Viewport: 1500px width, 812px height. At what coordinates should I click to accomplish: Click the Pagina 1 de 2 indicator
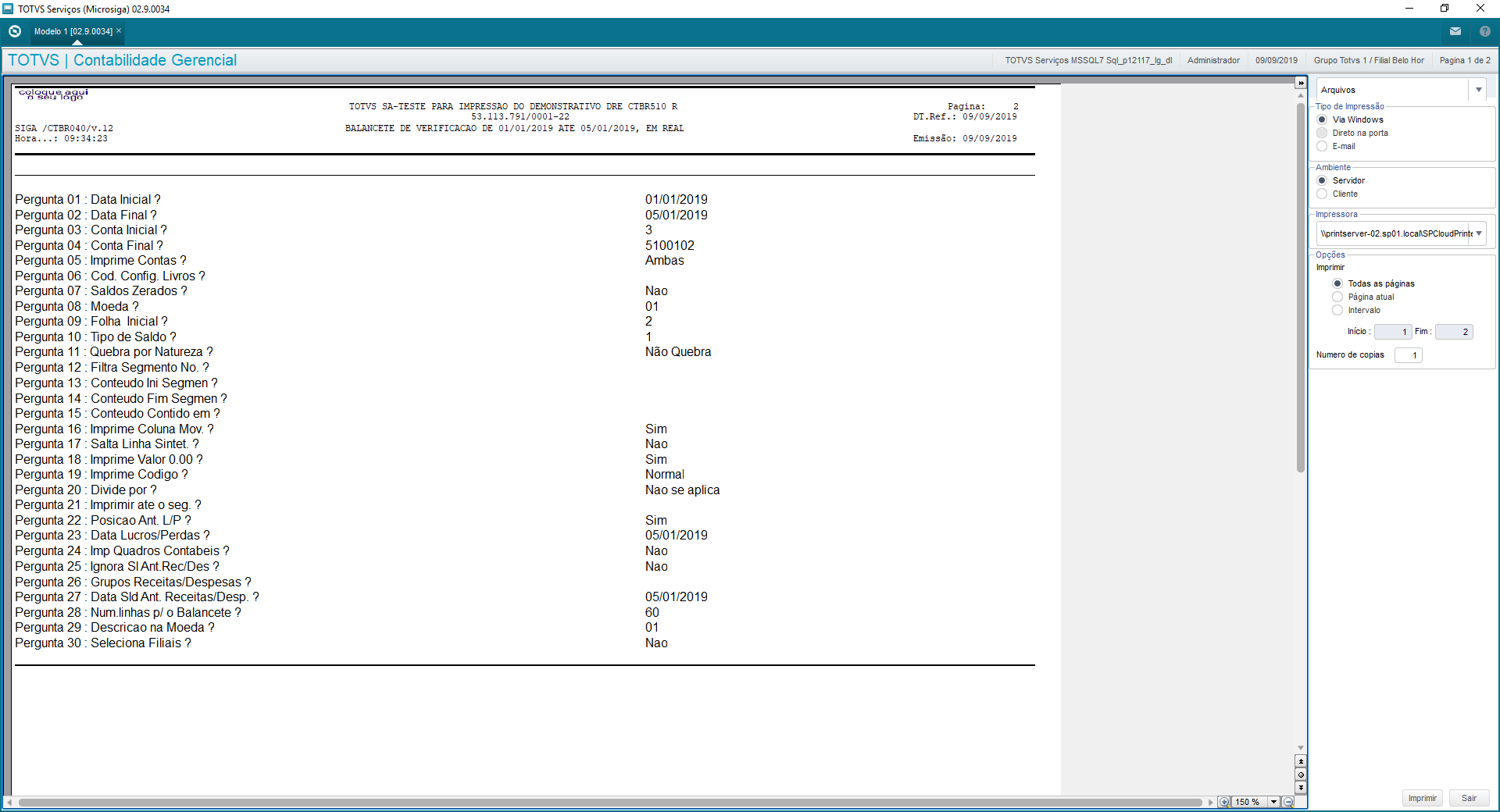coord(1465,60)
